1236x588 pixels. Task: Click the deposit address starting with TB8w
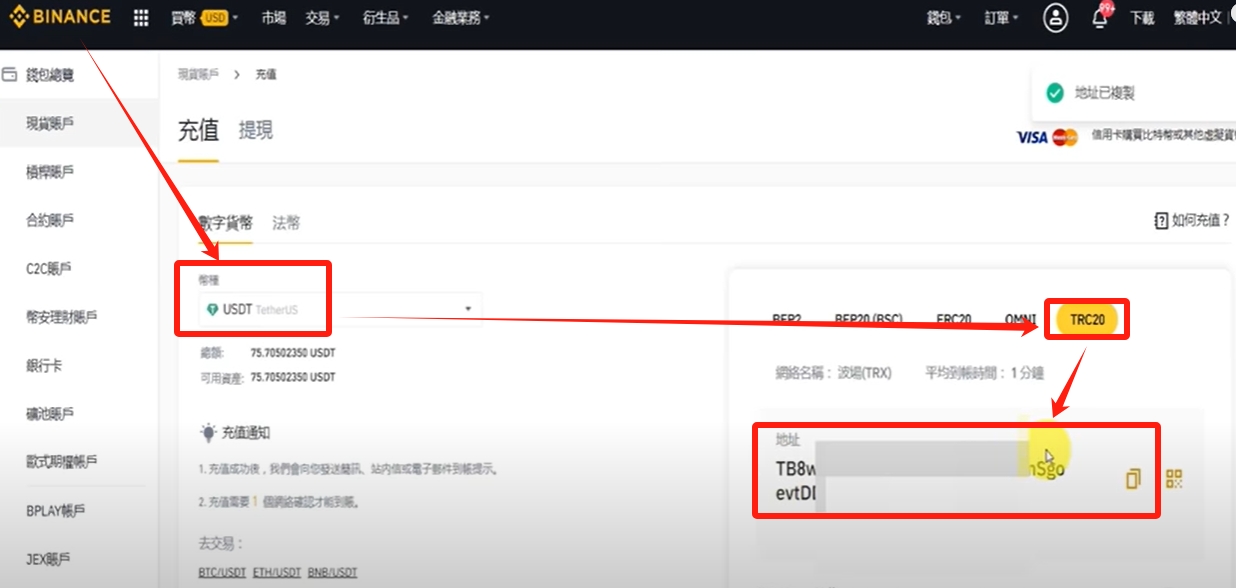(x=921, y=480)
